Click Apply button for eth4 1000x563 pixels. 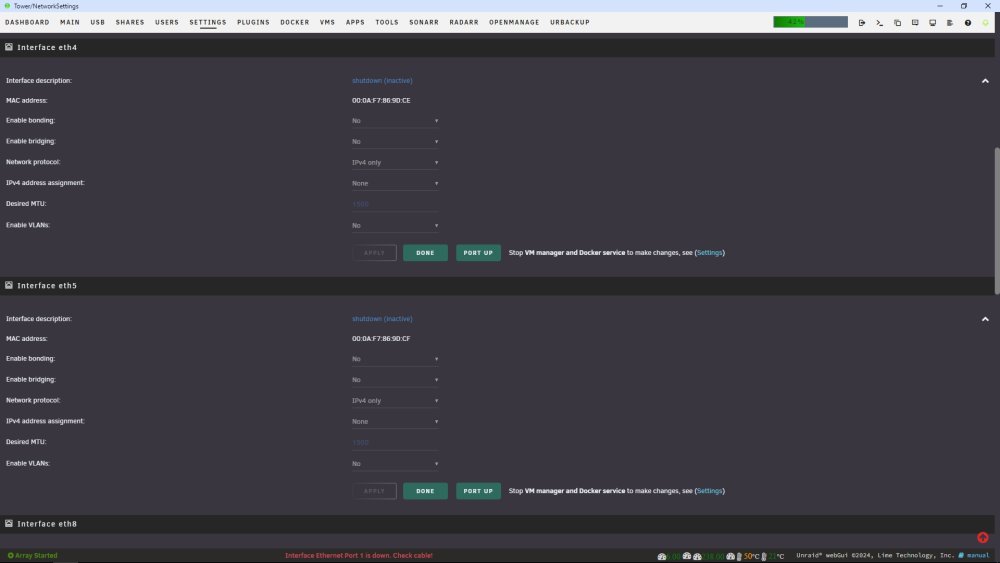374,253
